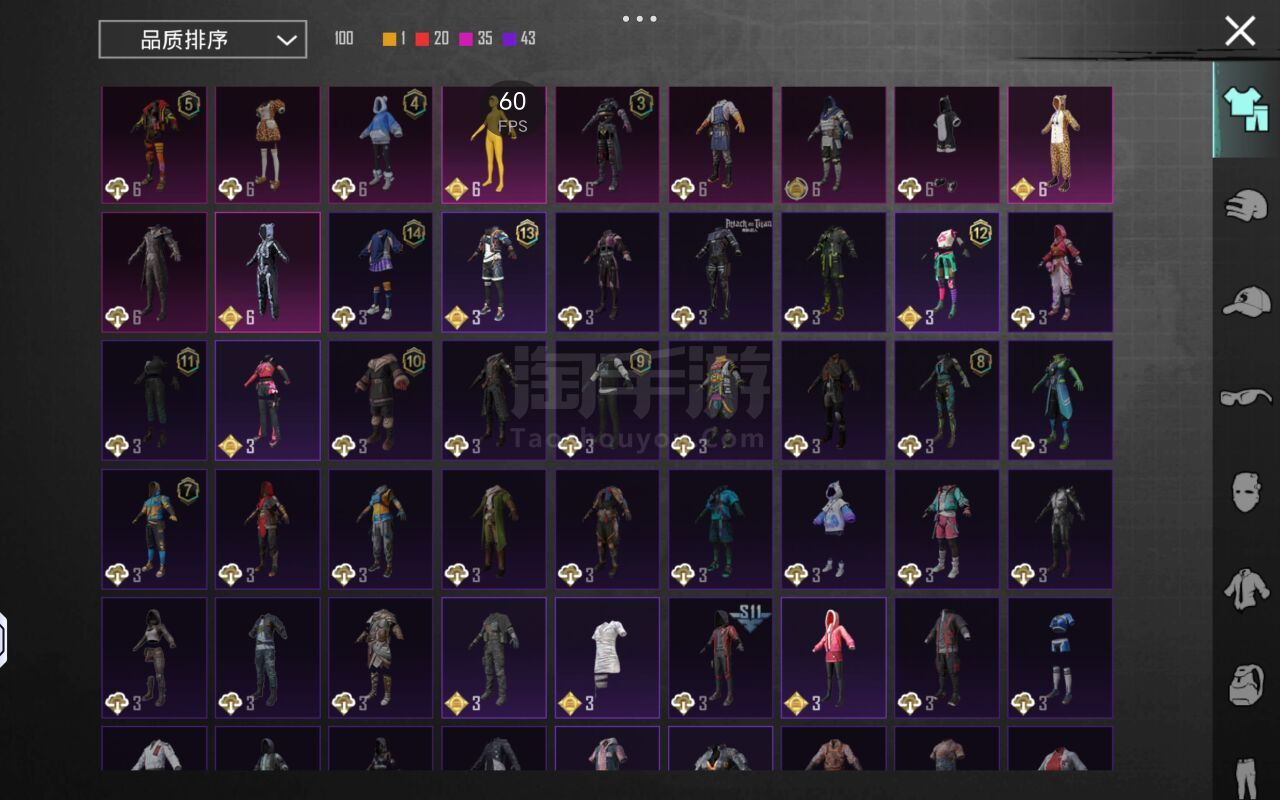This screenshot has width=1280, height=800.
Task: Select the outfit with badge 9
Action: click(607, 400)
